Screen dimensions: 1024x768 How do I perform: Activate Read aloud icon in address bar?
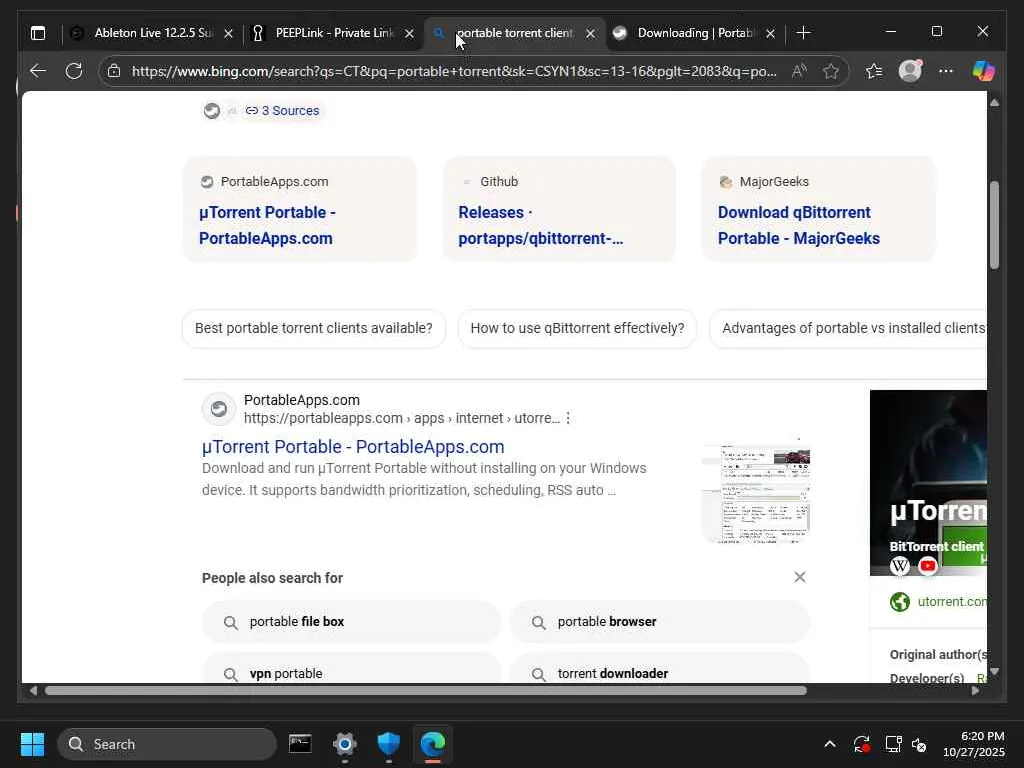pyautogui.click(x=799, y=71)
